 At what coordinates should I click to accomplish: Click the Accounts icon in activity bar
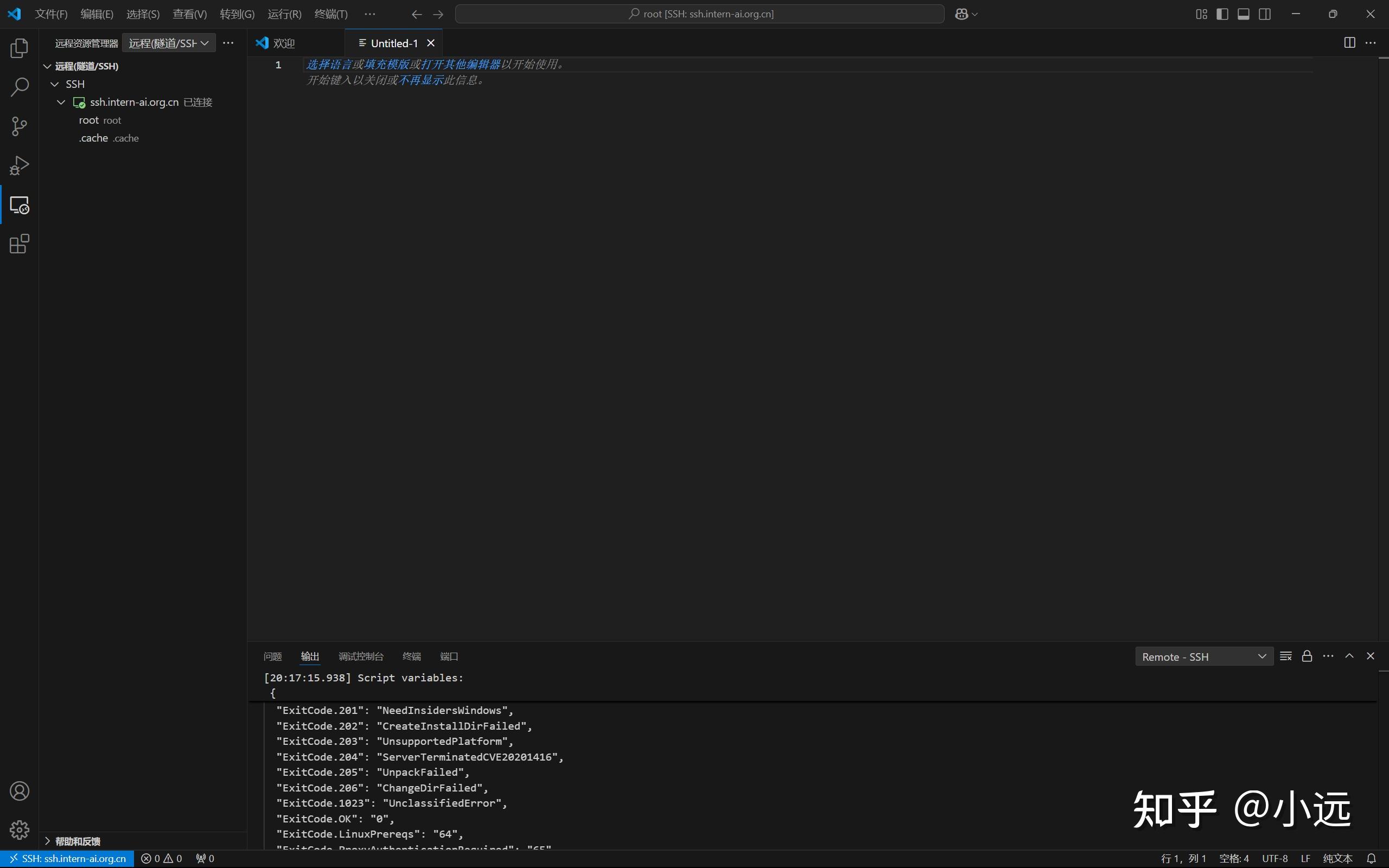(19, 791)
